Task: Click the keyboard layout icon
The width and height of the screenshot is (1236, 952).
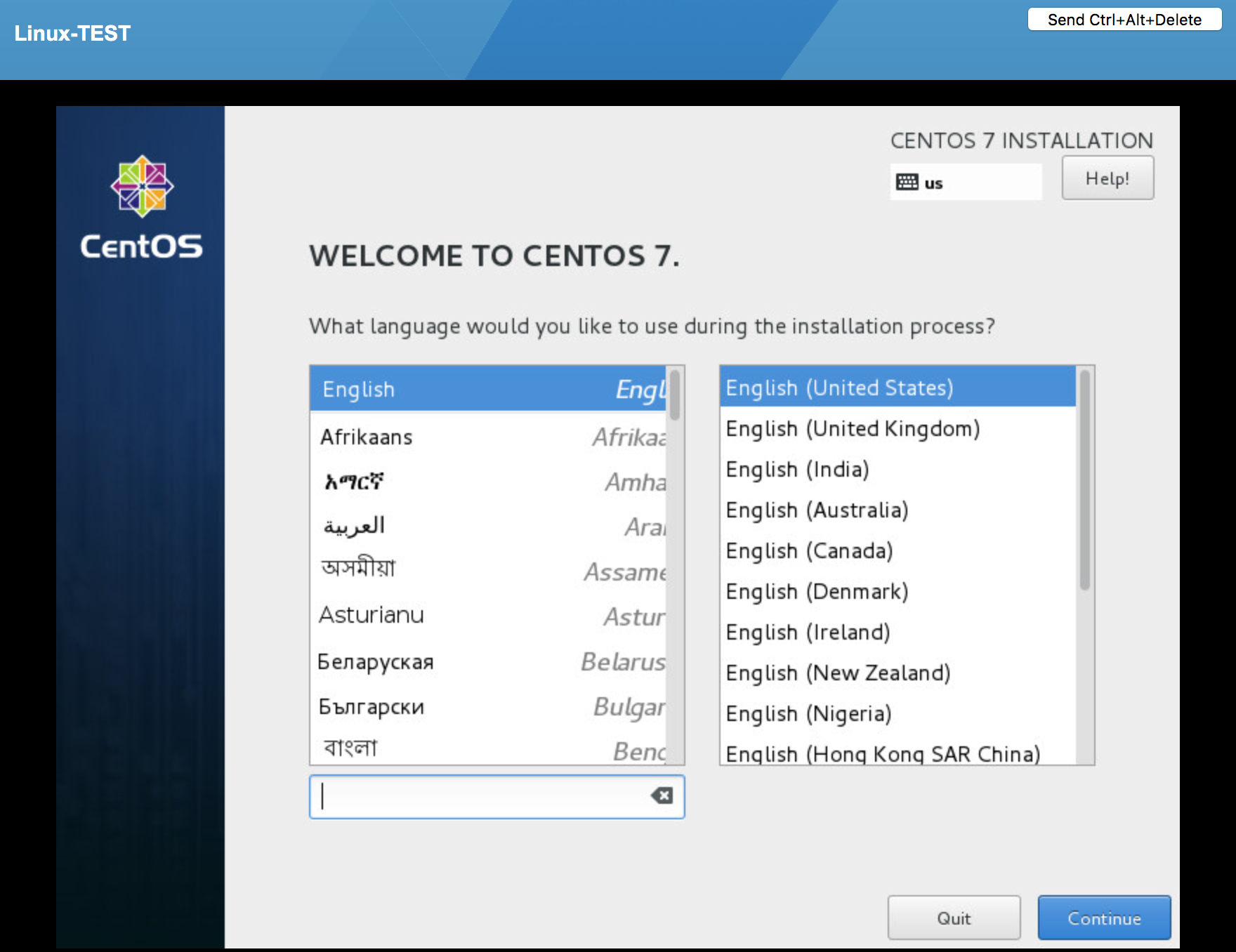Action: [x=907, y=183]
